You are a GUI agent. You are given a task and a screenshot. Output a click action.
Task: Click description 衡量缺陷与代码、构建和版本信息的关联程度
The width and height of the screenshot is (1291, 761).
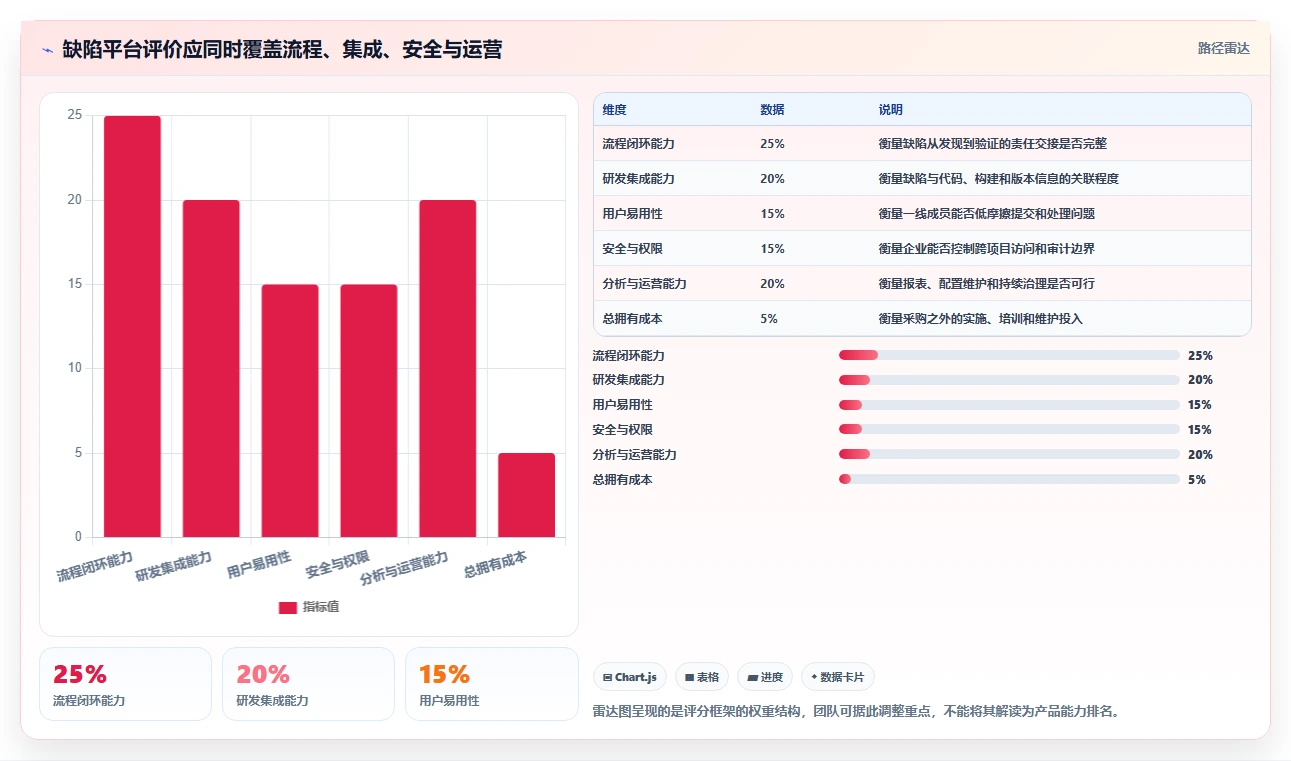pyautogui.click(x=998, y=179)
